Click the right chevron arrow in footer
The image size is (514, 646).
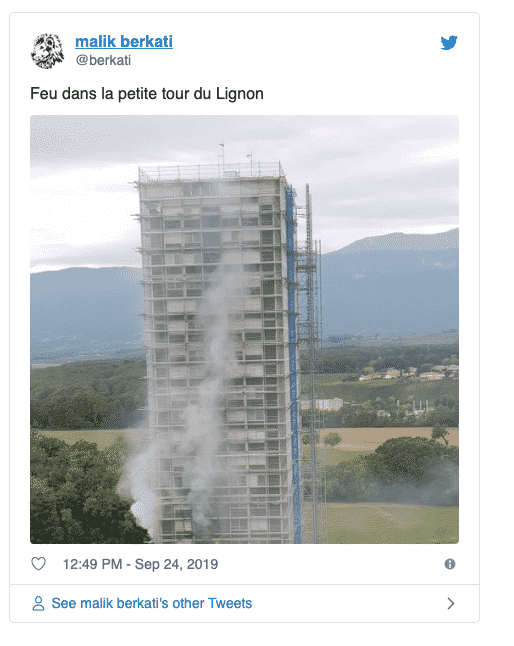click(451, 604)
